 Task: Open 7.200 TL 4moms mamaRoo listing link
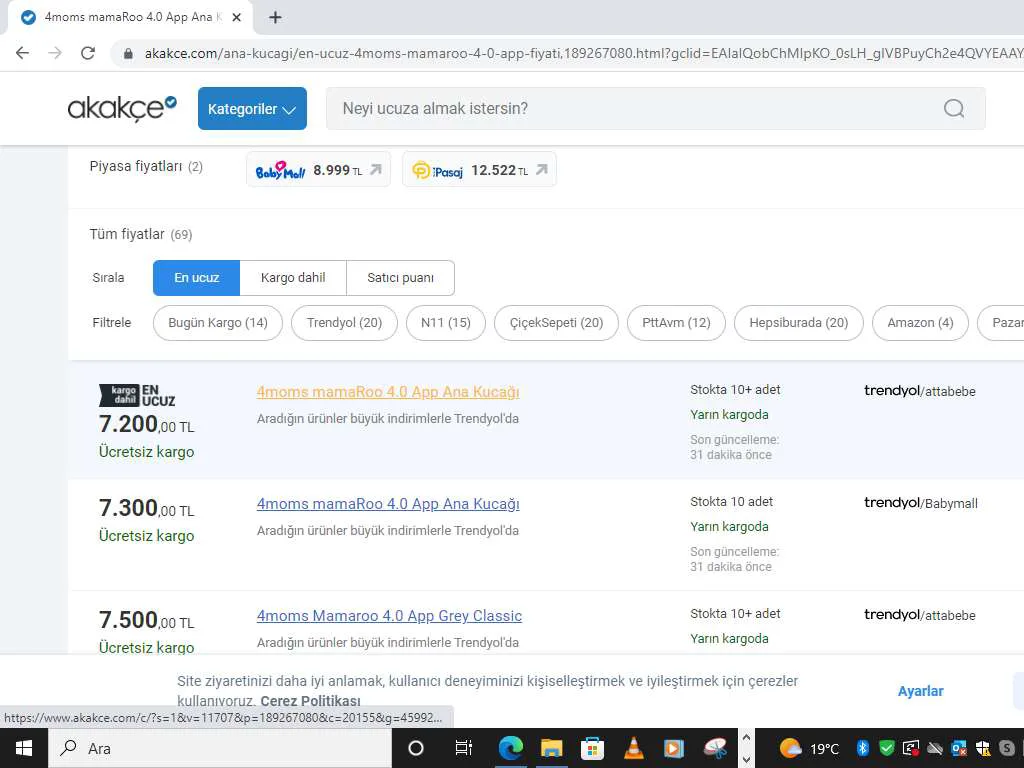(x=388, y=392)
